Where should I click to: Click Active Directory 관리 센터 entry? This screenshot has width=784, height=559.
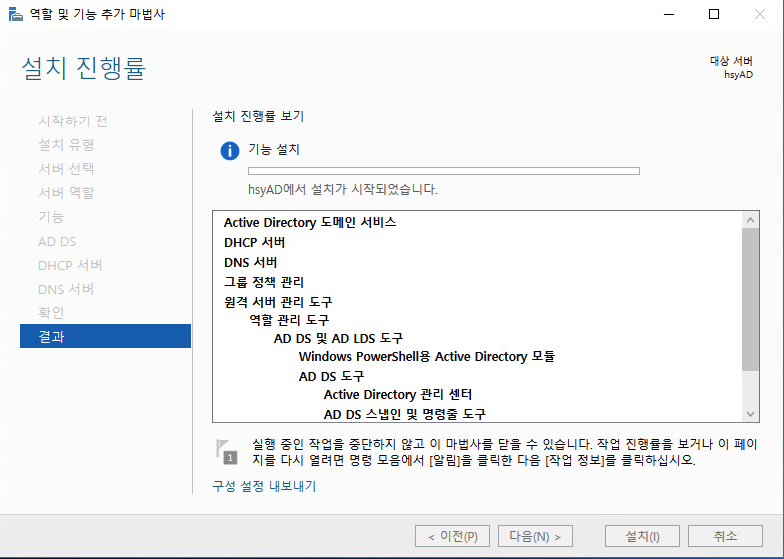point(398,394)
